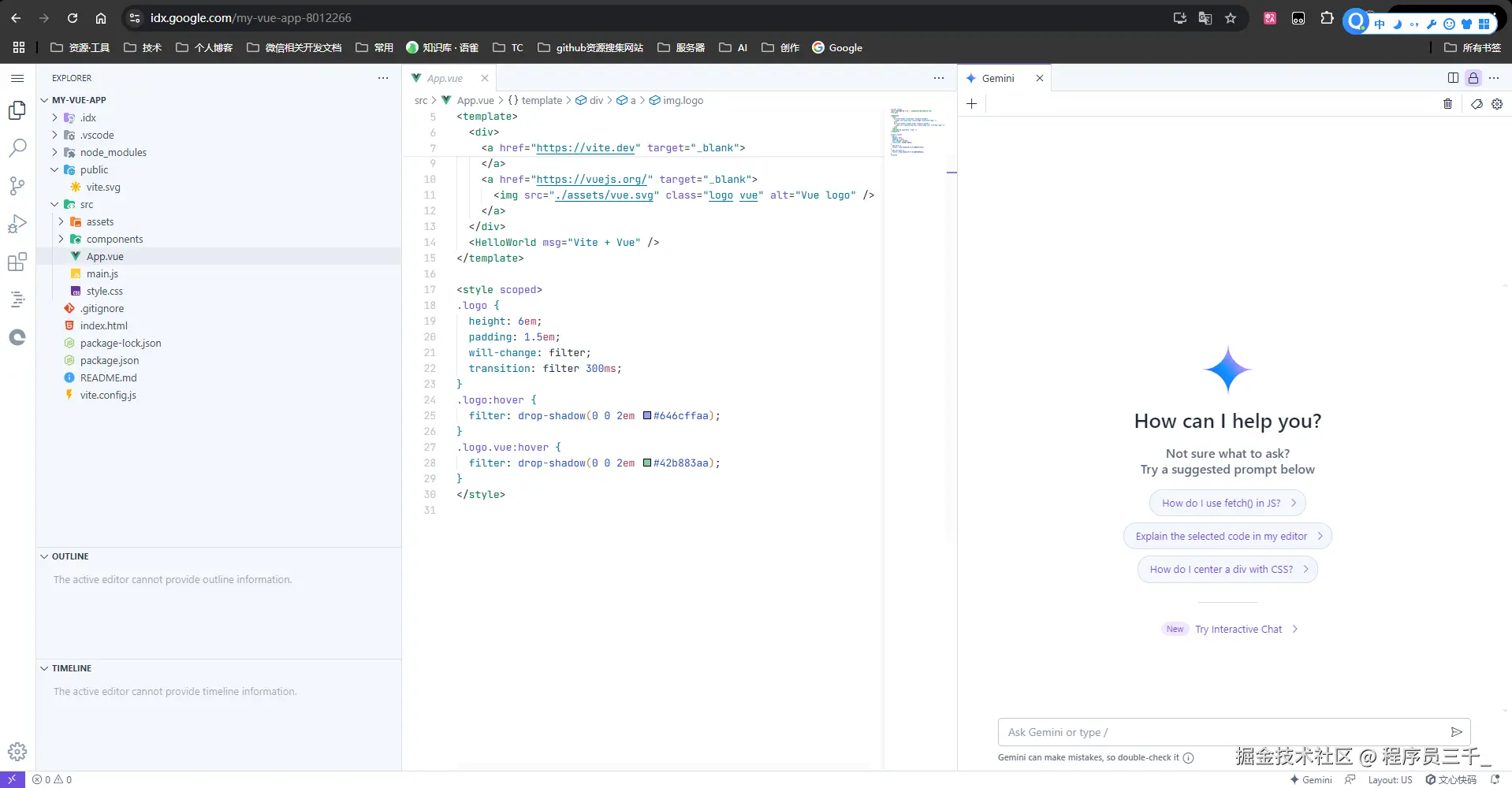Image resolution: width=1512 pixels, height=788 pixels.
Task: Bookmark this page with star icon
Action: point(1231,18)
